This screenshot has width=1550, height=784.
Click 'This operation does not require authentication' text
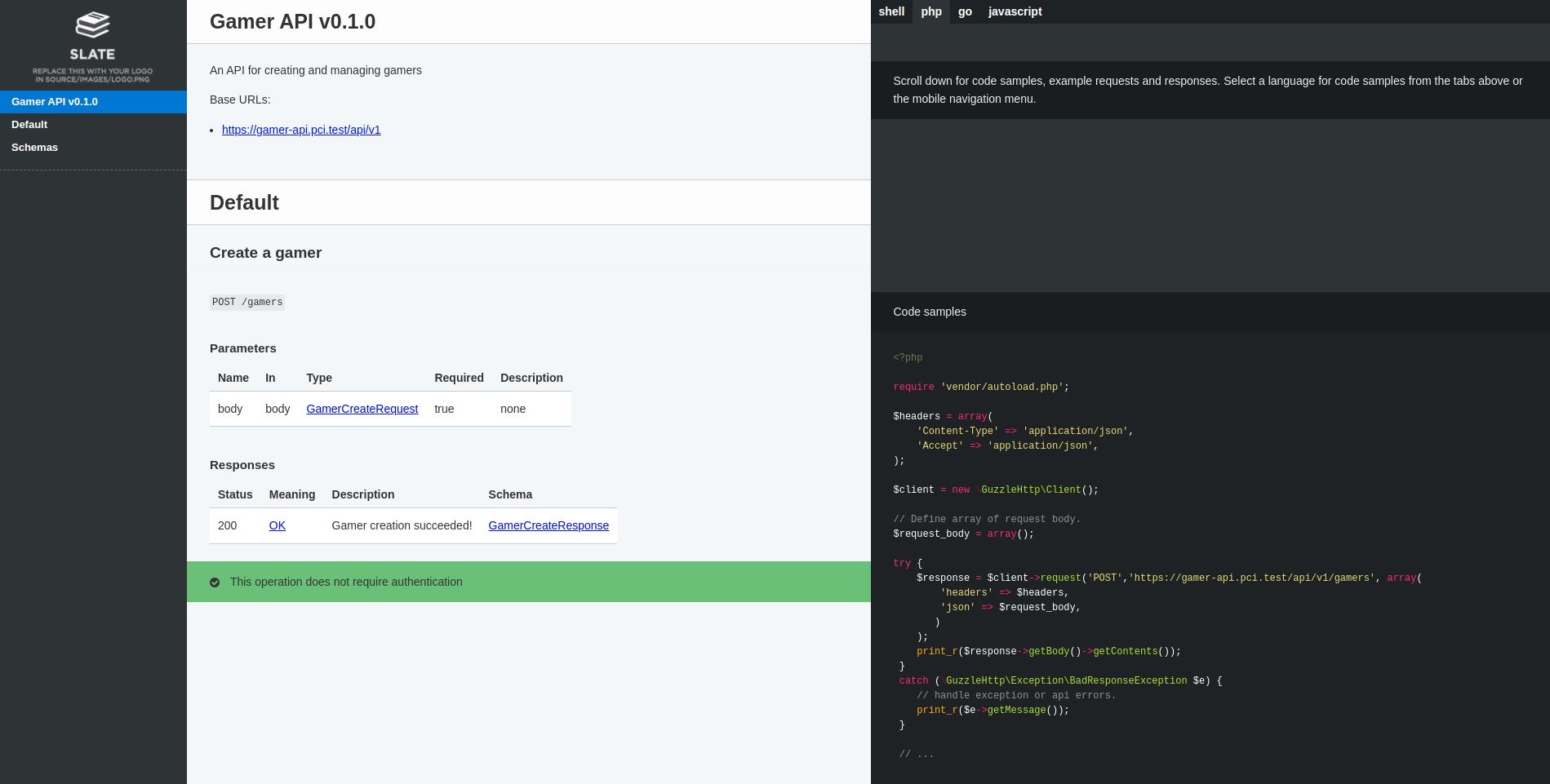346,582
